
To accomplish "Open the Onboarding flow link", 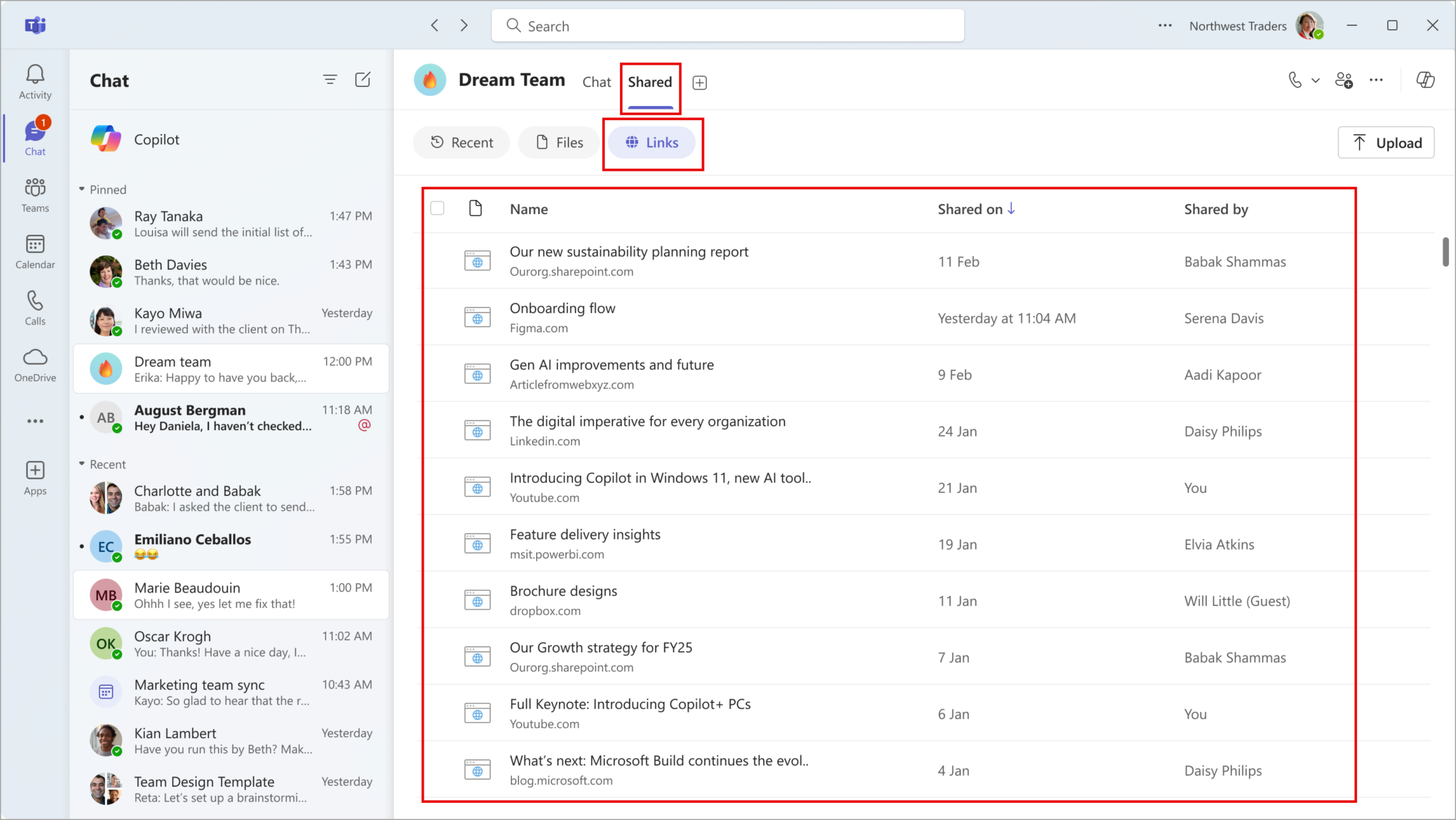I will [562, 307].
